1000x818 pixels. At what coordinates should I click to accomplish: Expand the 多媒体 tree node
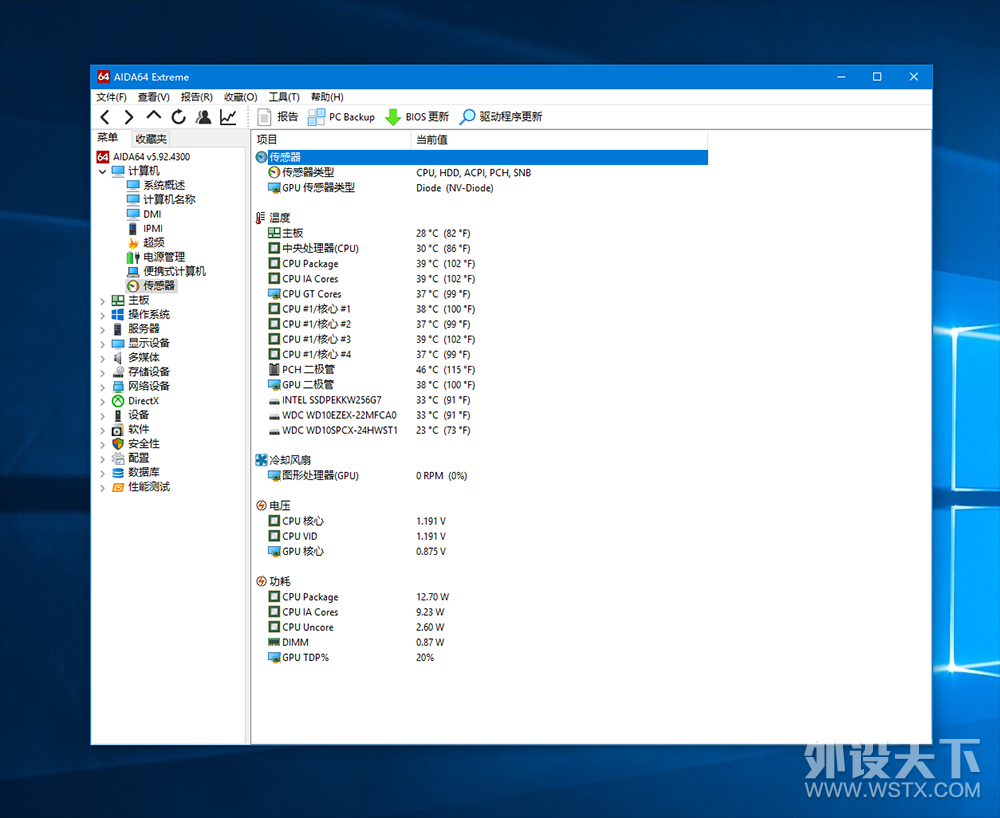[x=102, y=358]
